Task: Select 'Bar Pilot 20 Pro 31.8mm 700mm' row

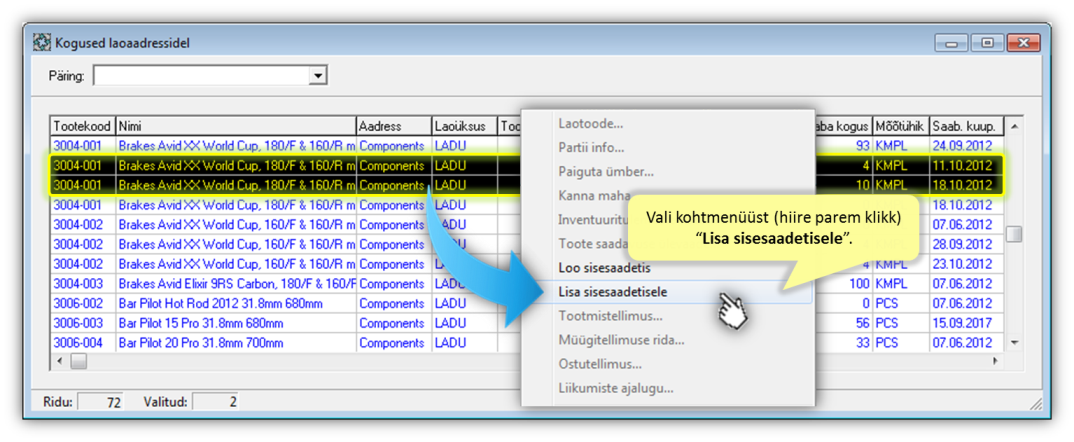Action: [x=527, y=343]
